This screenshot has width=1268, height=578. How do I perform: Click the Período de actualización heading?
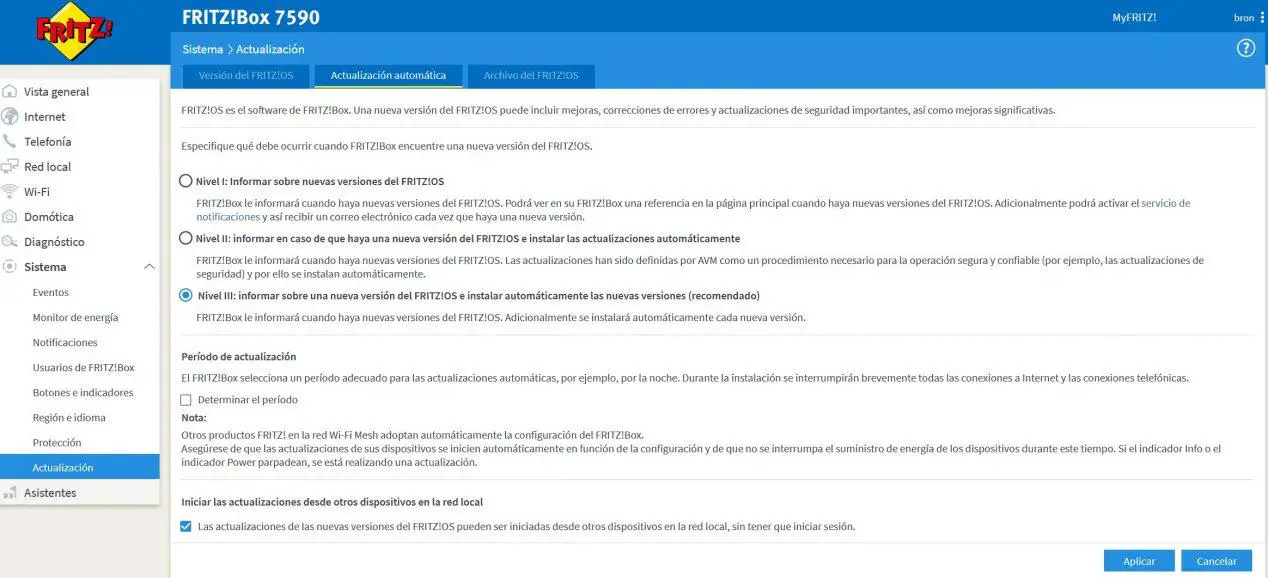pos(239,356)
